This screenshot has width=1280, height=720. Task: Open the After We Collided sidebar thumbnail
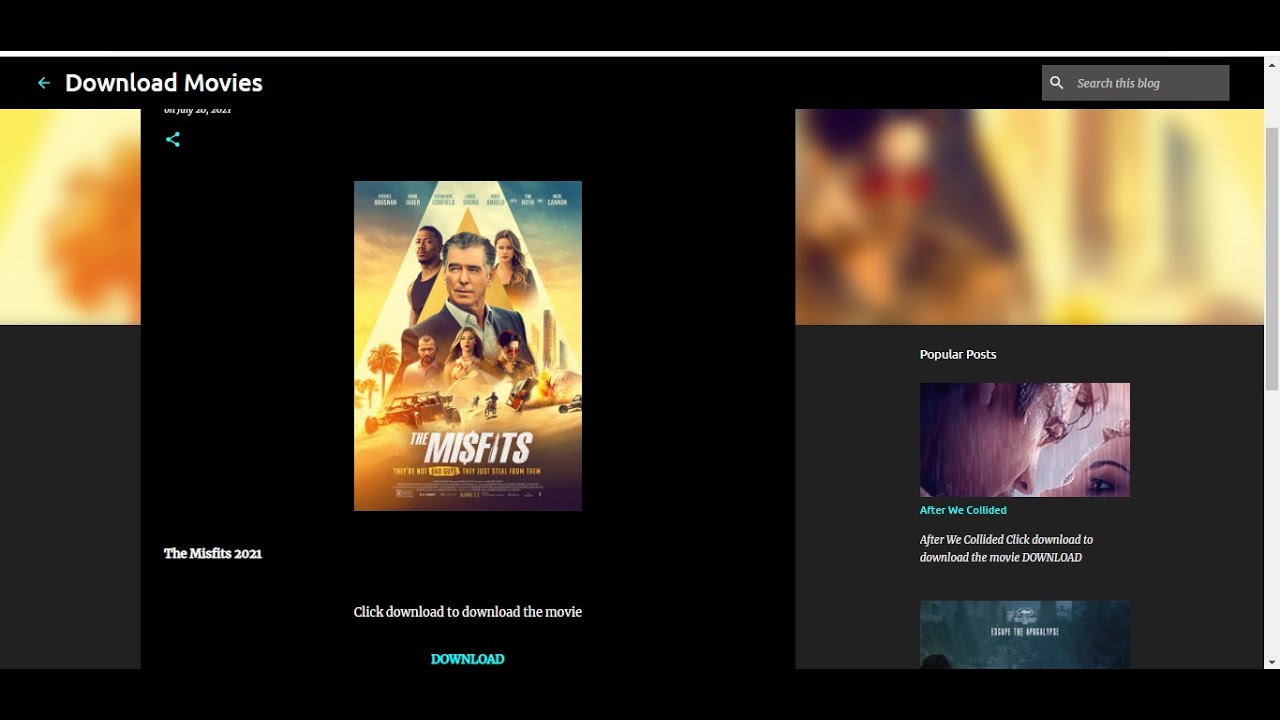tap(1024, 439)
